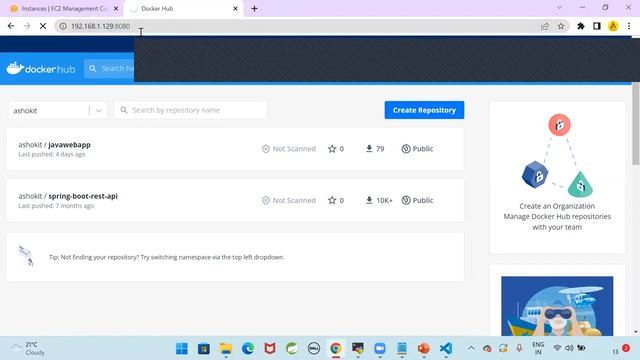Click Not Scanned shield icon for spring-boot-rest-api
This screenshot has height=360, width=640.
[266, 200]
